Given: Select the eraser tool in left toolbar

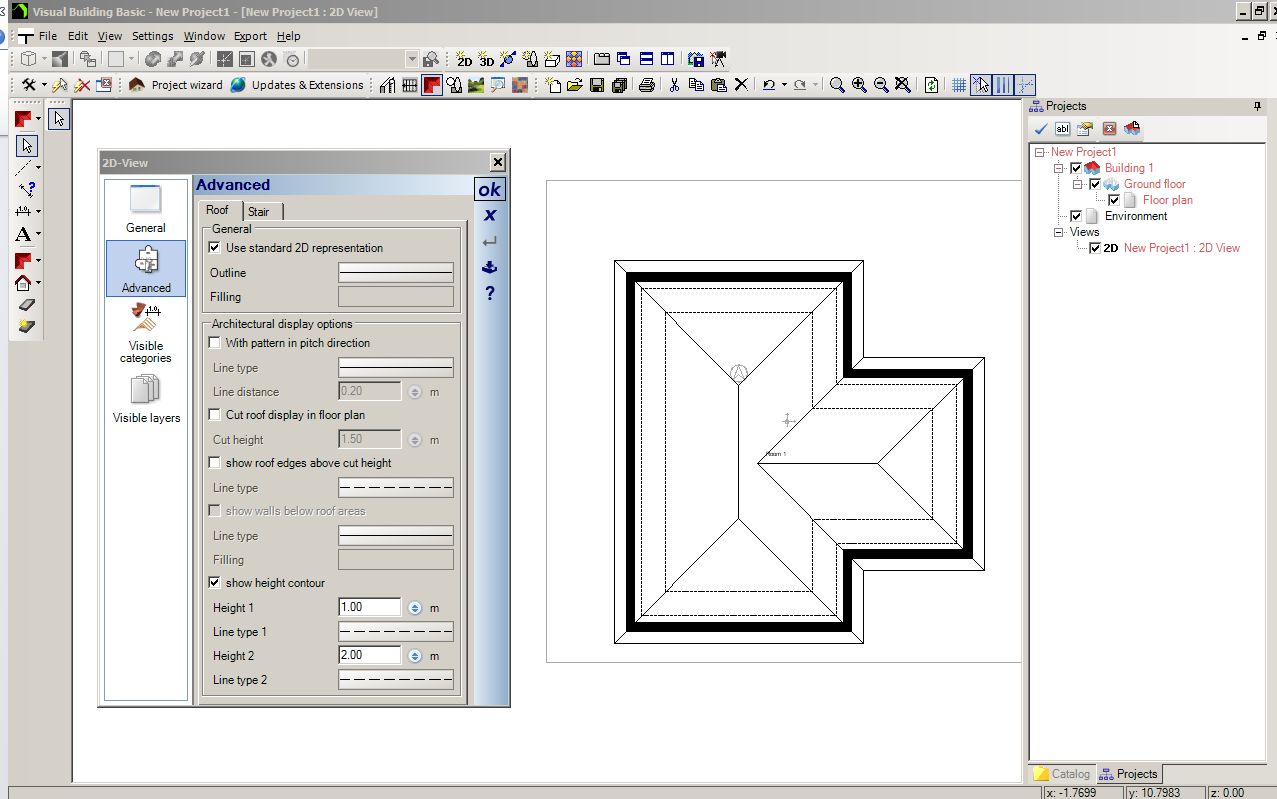Looking at the screenshot, I should pos(26,305).
